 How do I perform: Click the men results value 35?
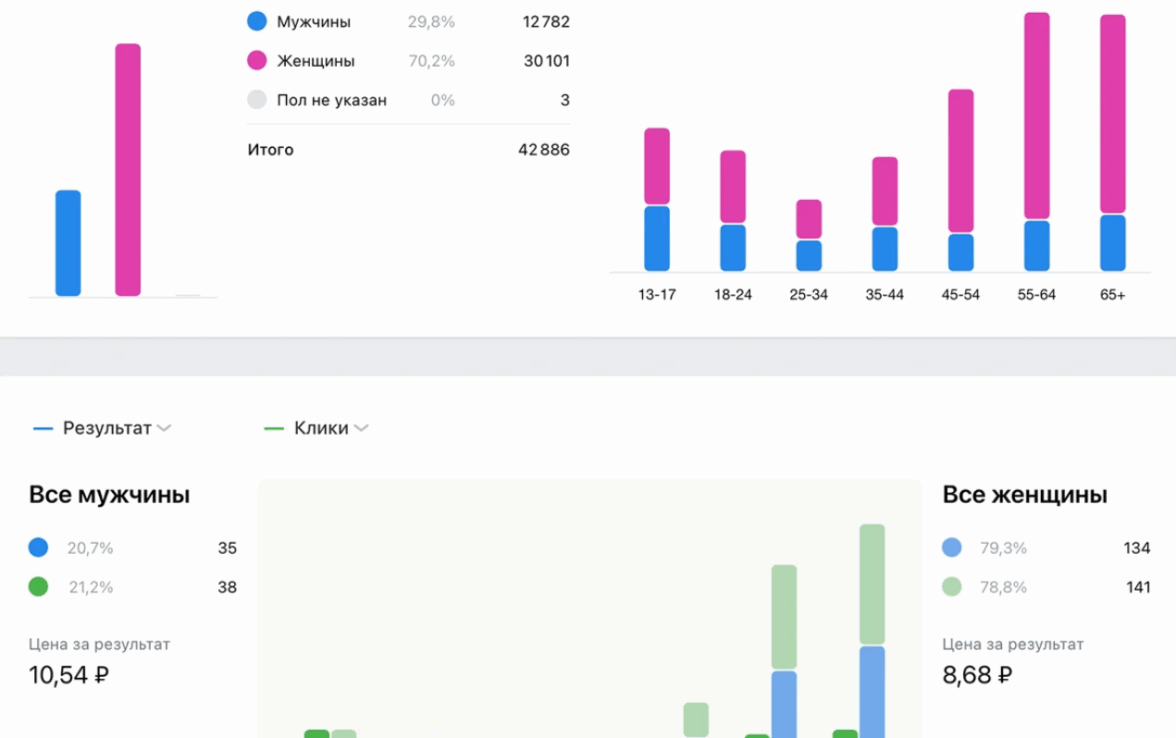tap(227, 548)
